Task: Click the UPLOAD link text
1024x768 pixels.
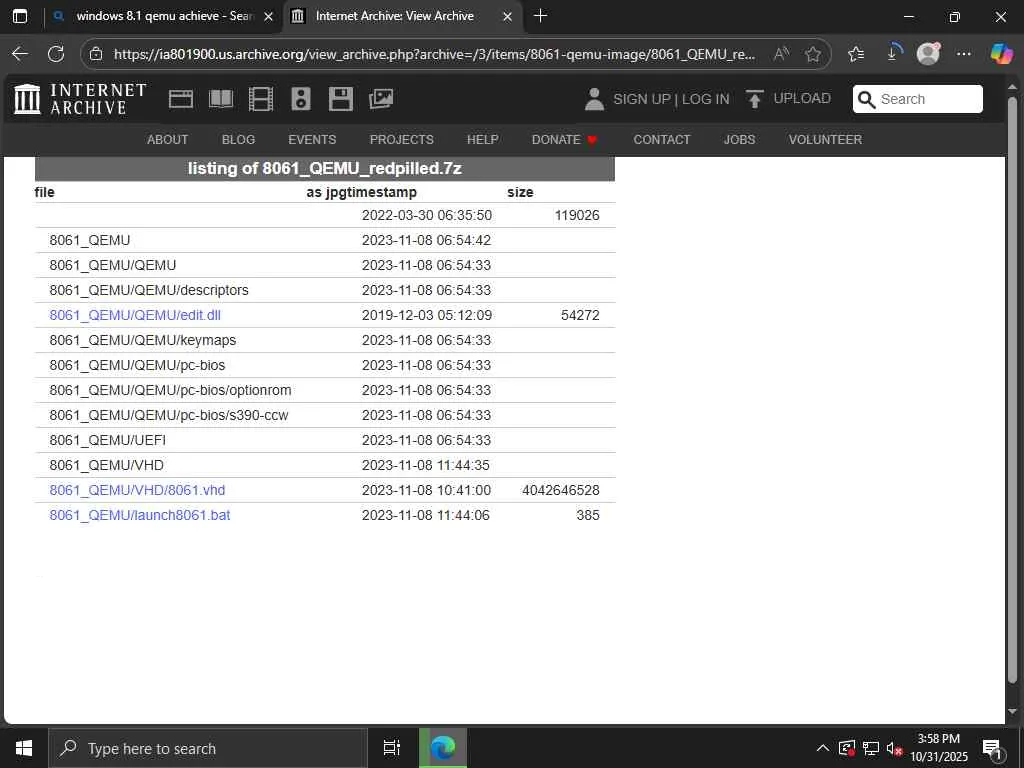Action: tap(802, 99)
